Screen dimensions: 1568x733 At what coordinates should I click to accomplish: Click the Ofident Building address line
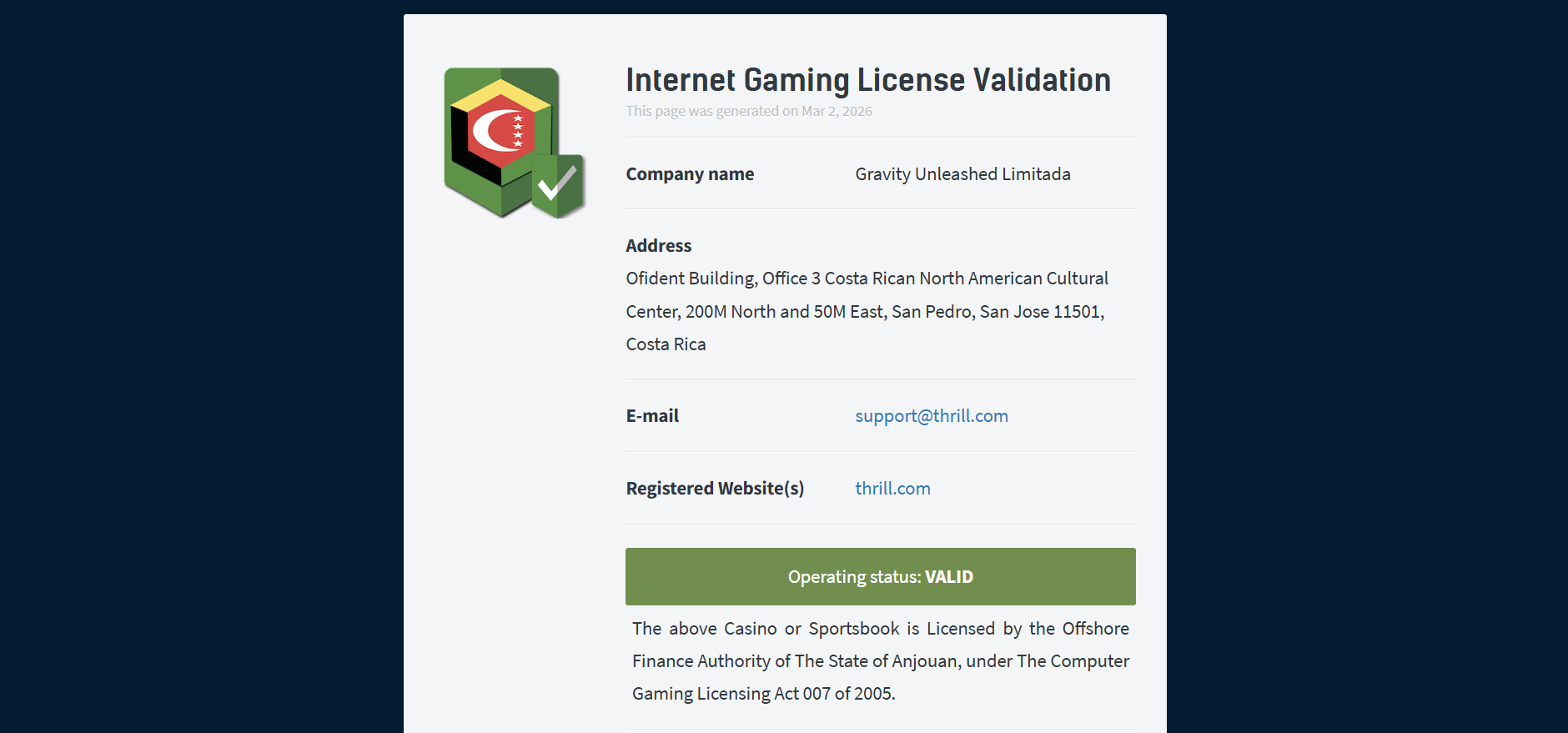coord(867,279)
